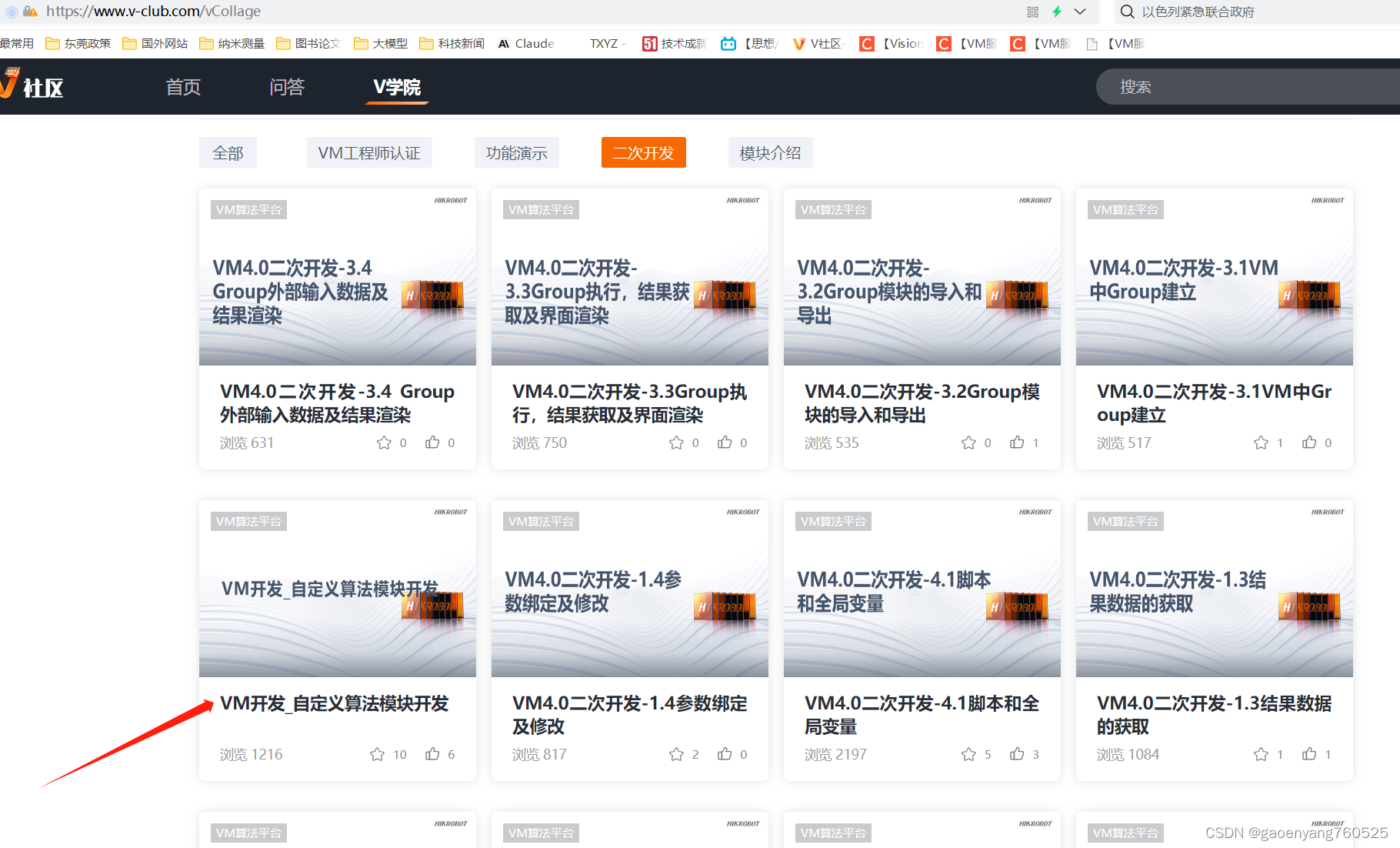Select the 模块介绍 category filter
The width and height of the screenshot is (1400, 848).
(x=771, y=153)
